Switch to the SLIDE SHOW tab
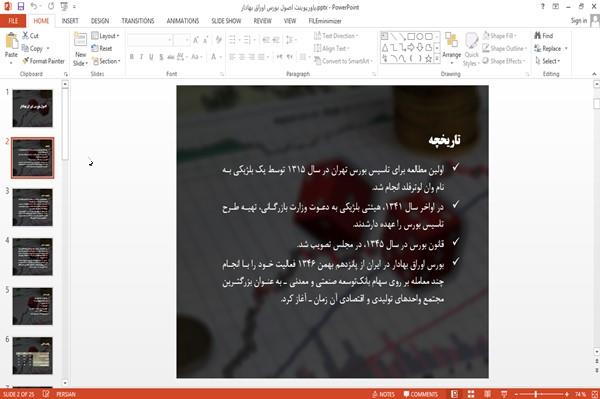 tap(226, 21)
